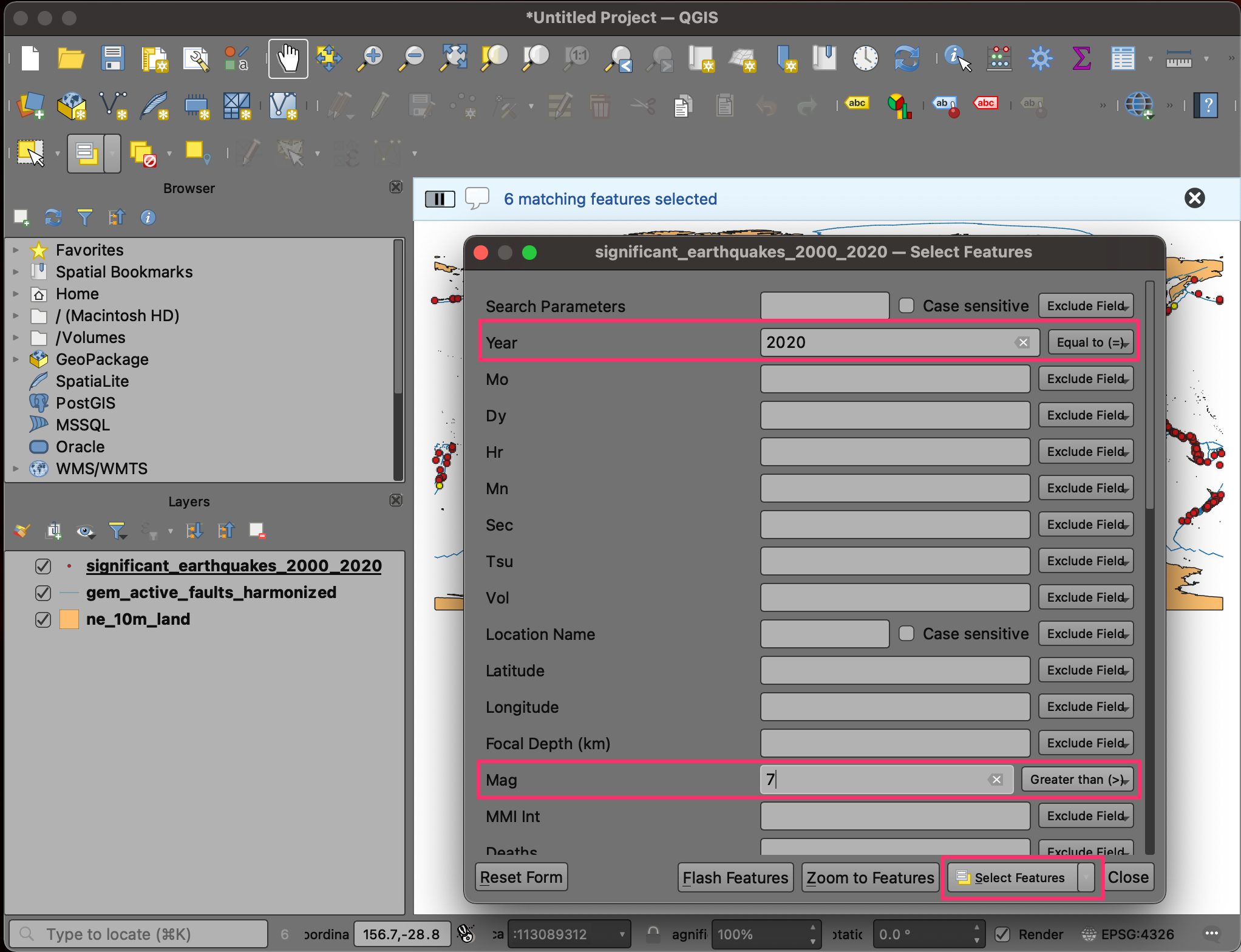Activate the Identify Features tool
The image size is (1241, 952).
point(957,59)
